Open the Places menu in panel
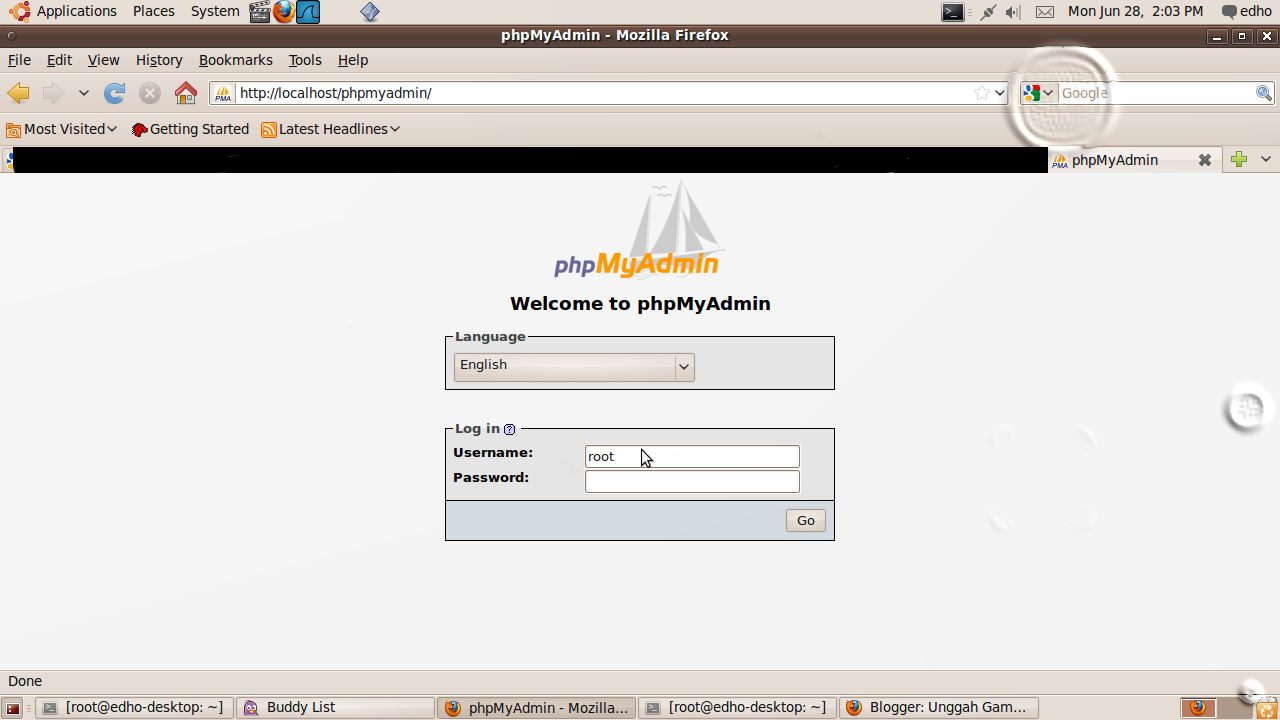 (154, 11)
